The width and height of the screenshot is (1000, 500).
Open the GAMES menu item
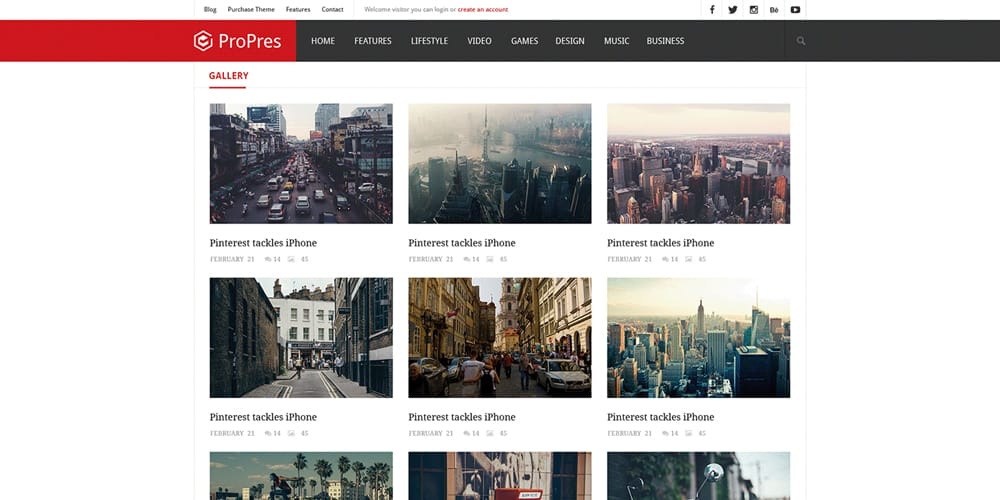click(x=524, y=41)
